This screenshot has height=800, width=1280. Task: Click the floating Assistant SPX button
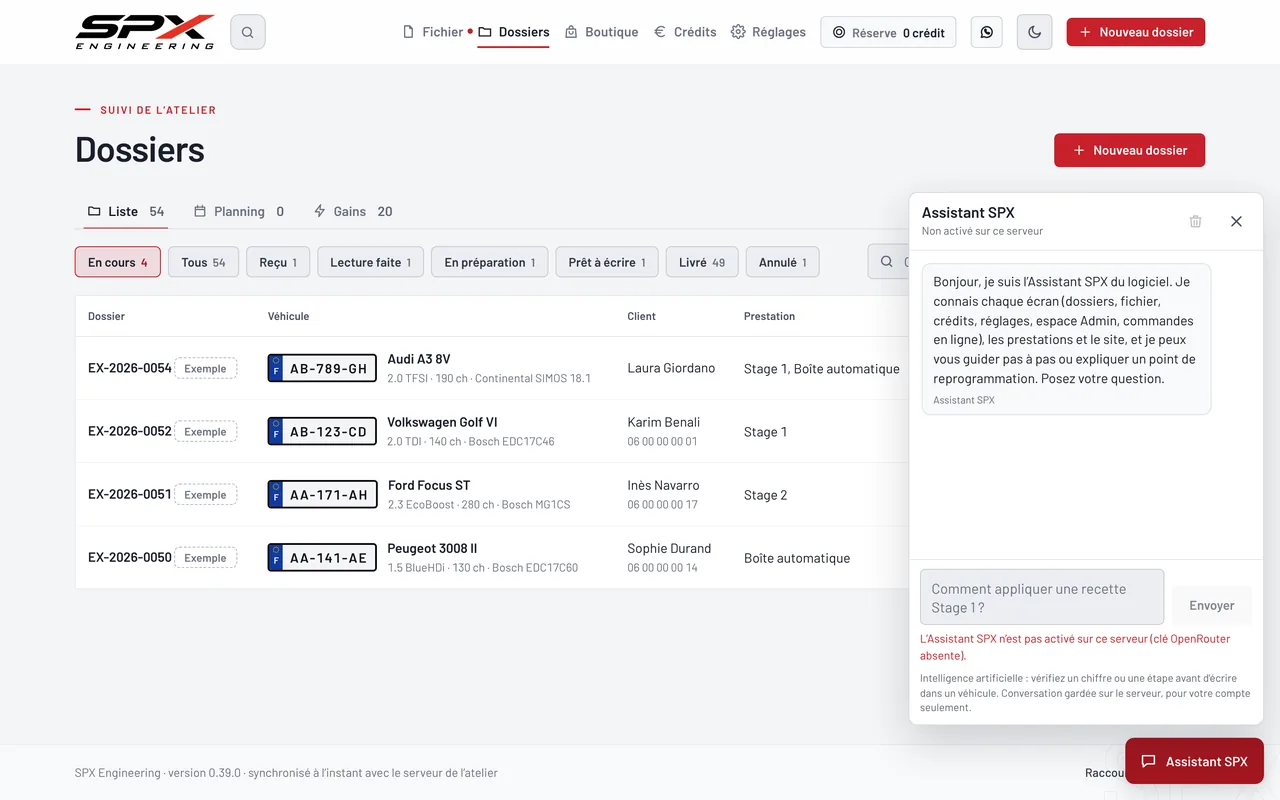[1194, 761]
